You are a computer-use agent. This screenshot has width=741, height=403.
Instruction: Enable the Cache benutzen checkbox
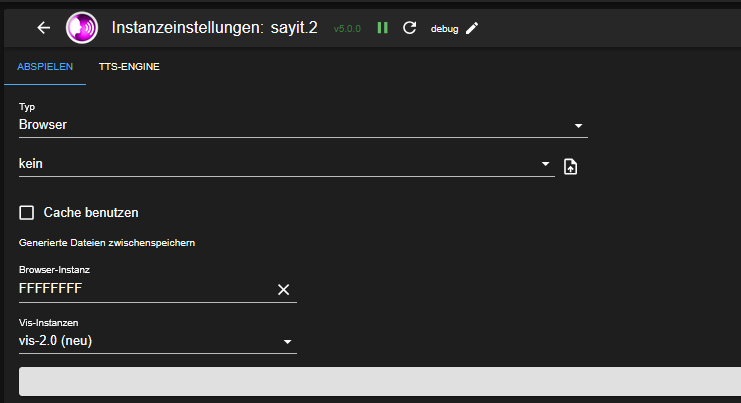coord(27,212)
